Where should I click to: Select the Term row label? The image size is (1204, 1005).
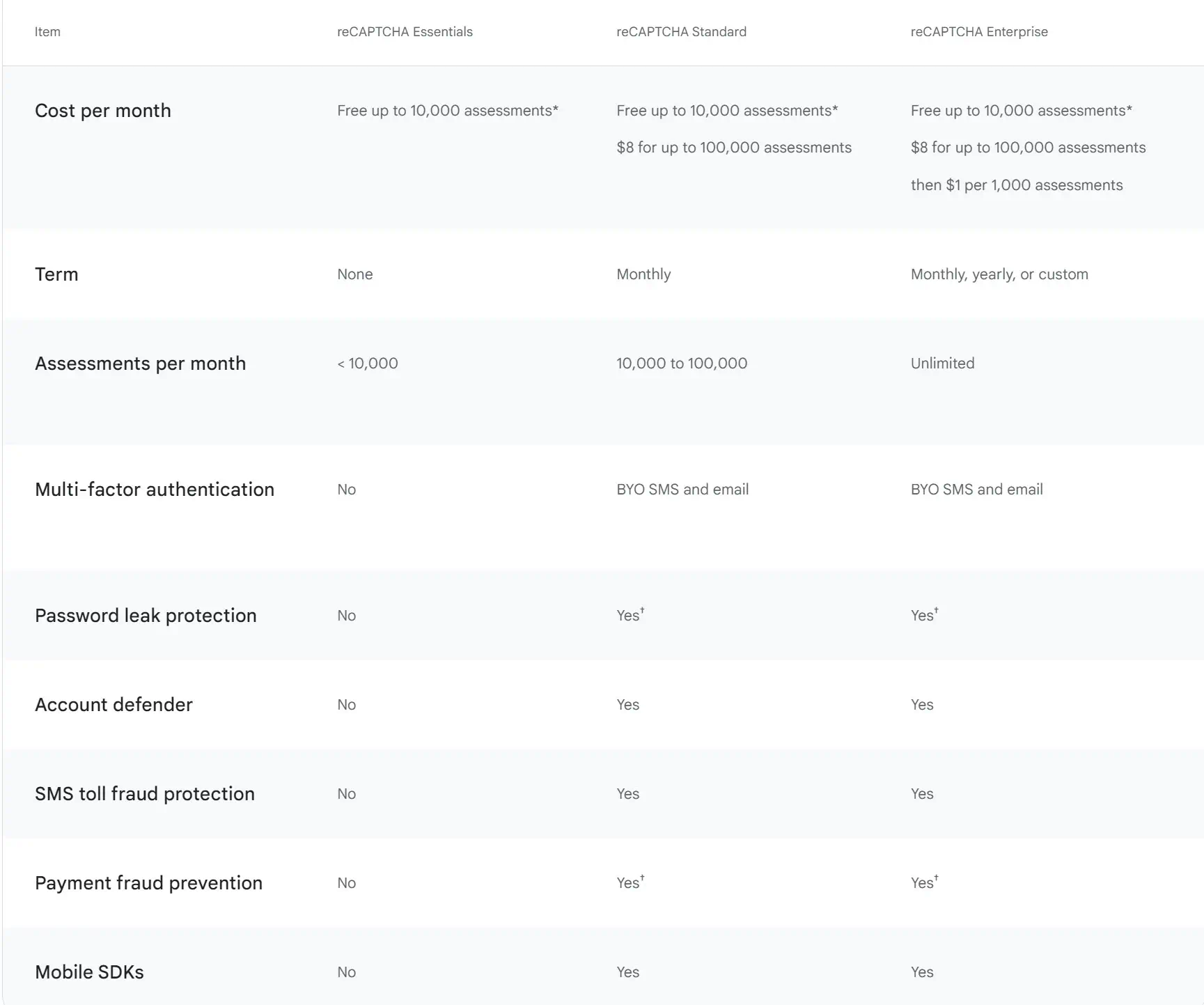pos(56,274)
